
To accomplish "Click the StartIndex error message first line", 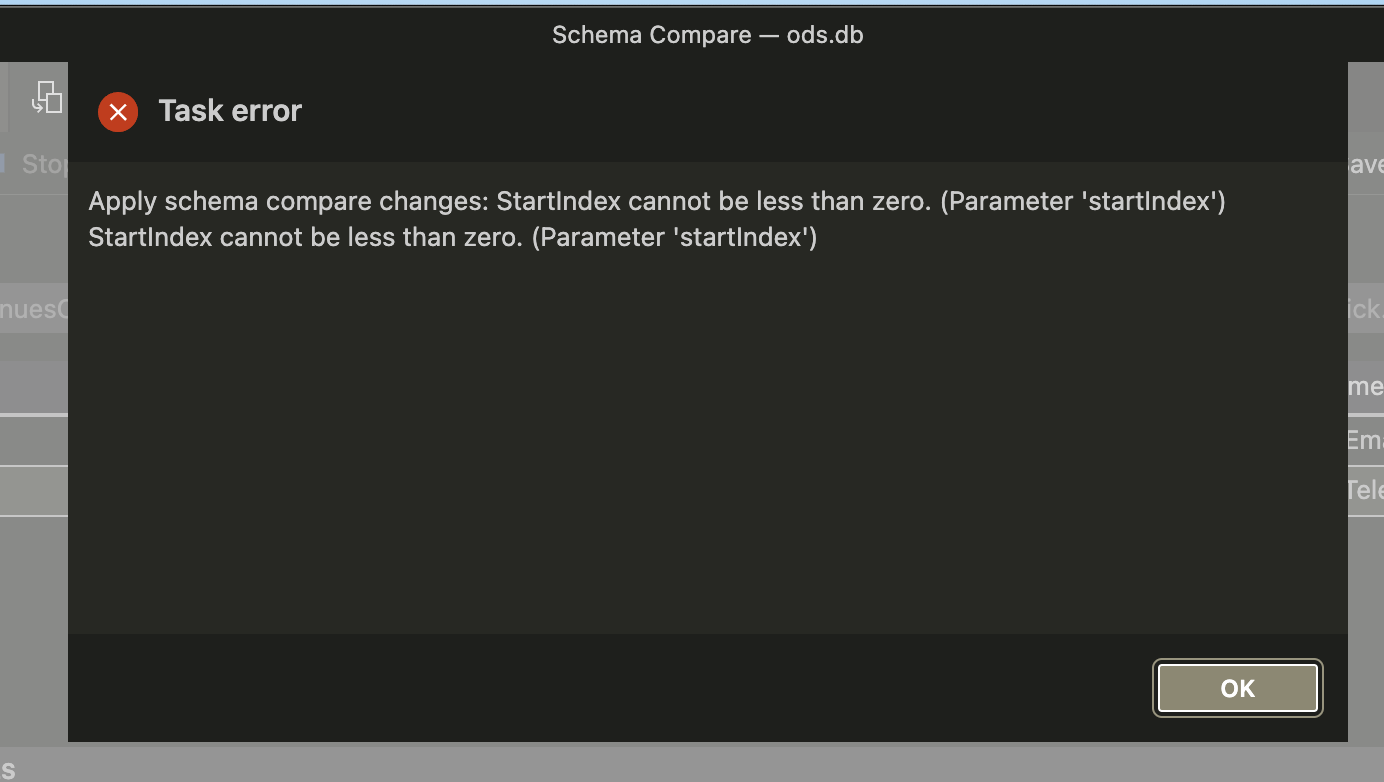I will 655,201.
